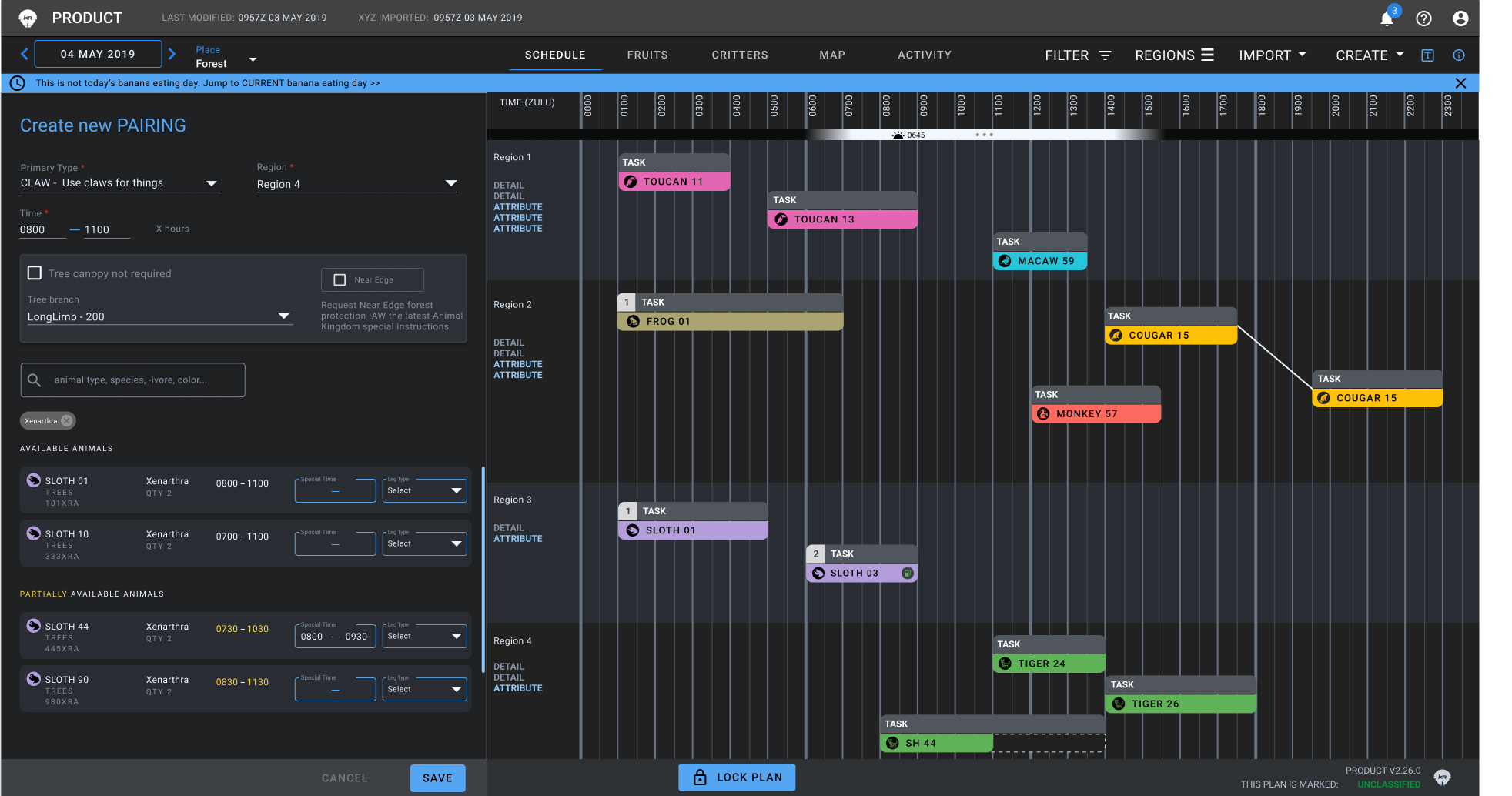Open the REGIONS menu
The height and width of the screenshot is (796, 1512).
pos(1174,55)
